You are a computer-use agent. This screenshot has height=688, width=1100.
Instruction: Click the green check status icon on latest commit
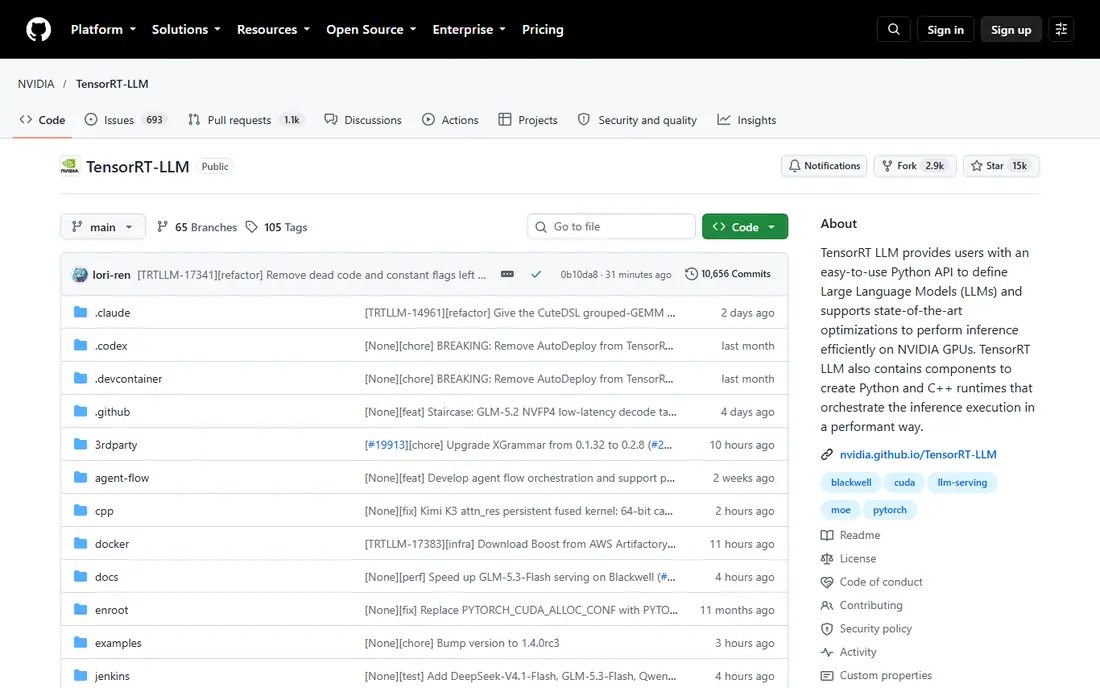(x=536, y=274)
